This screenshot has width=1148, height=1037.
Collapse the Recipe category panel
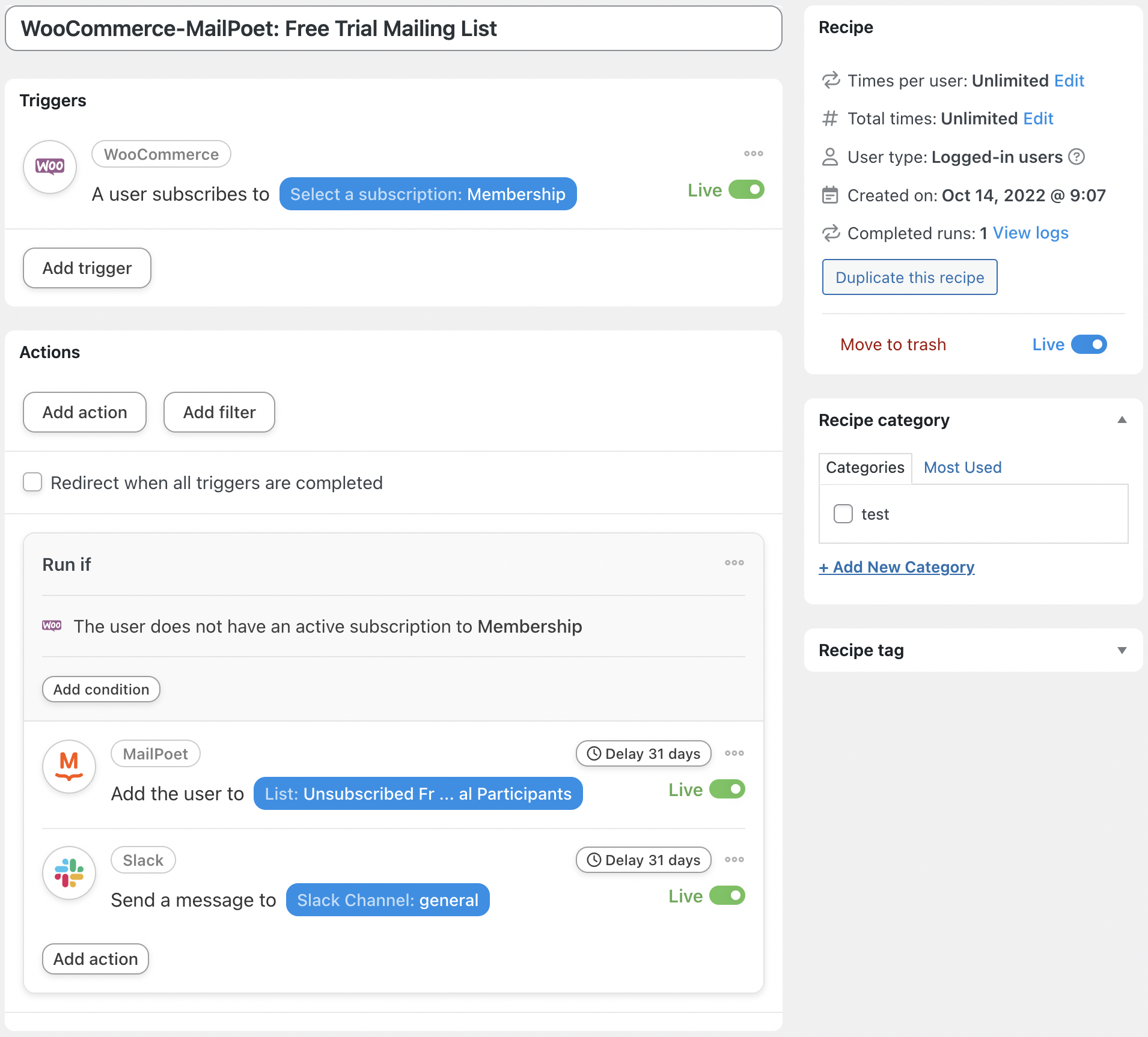coord(1122,420)
